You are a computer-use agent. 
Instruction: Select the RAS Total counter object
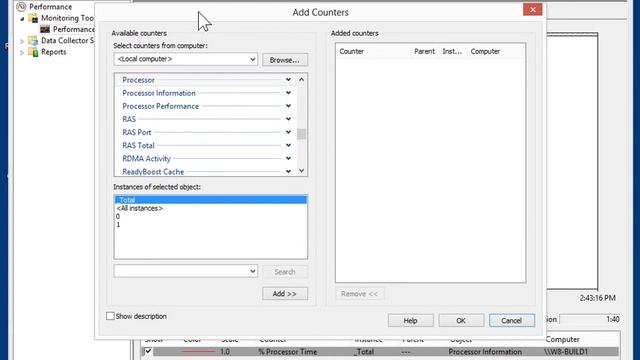pyautogui.click(x=138, y=145)
